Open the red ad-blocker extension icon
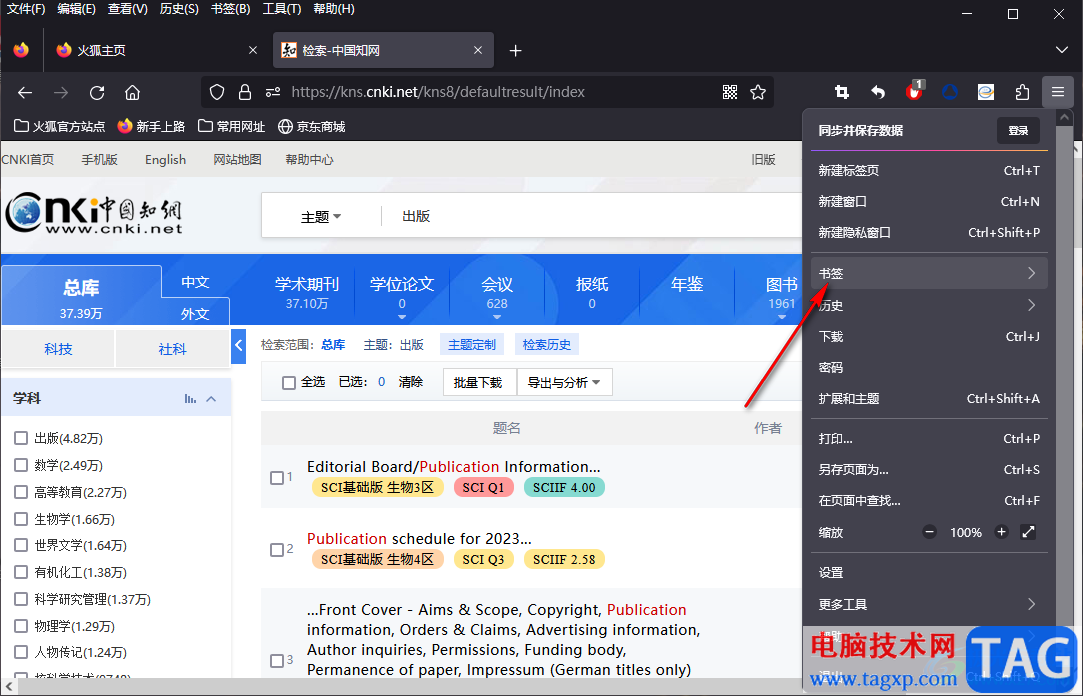The height and width of the screenshot is (696, 1083). (914, 91)
